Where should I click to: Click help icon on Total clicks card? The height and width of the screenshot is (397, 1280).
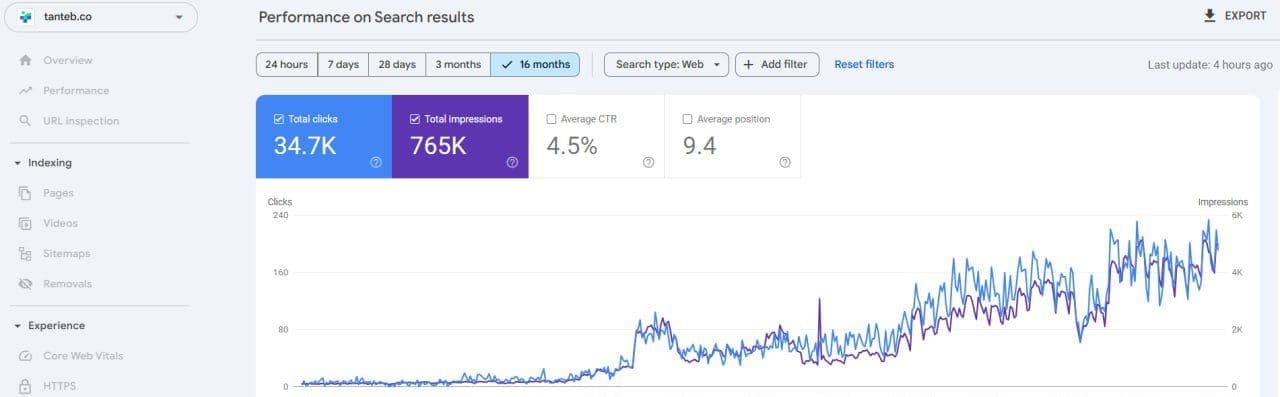coord(376,162)
